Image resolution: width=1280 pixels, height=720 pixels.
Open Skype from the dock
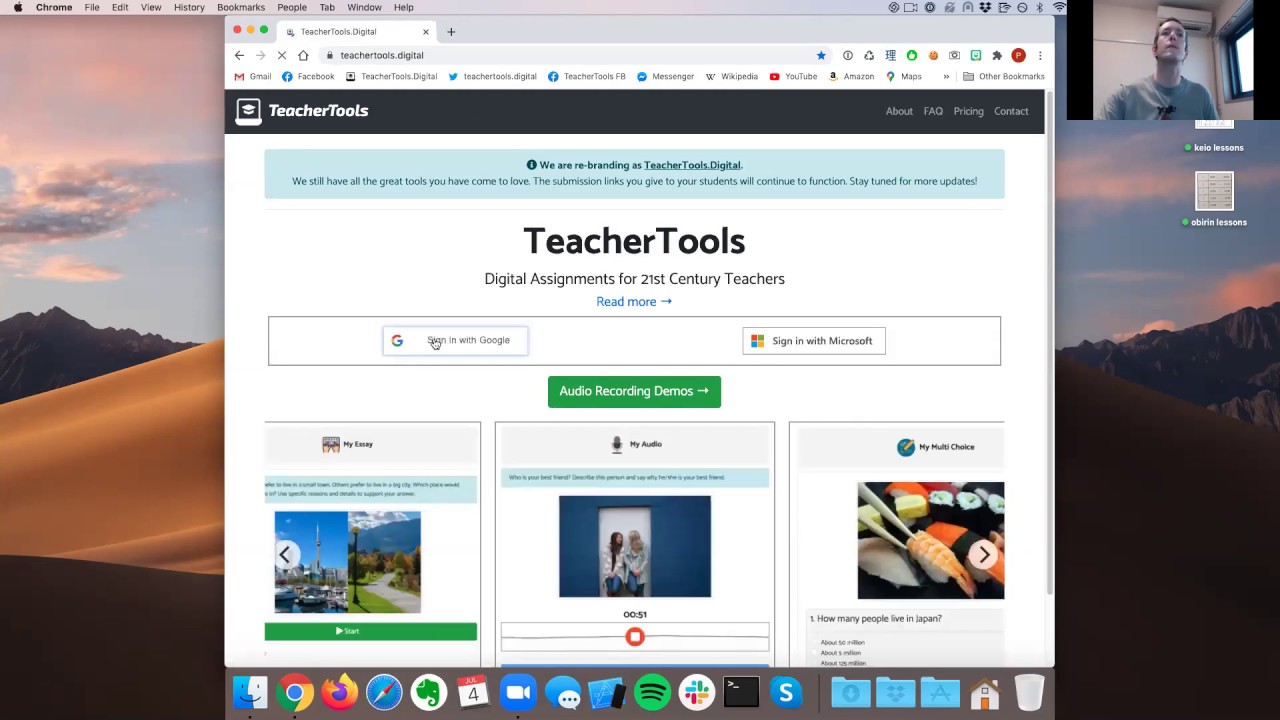pos(786,692)
